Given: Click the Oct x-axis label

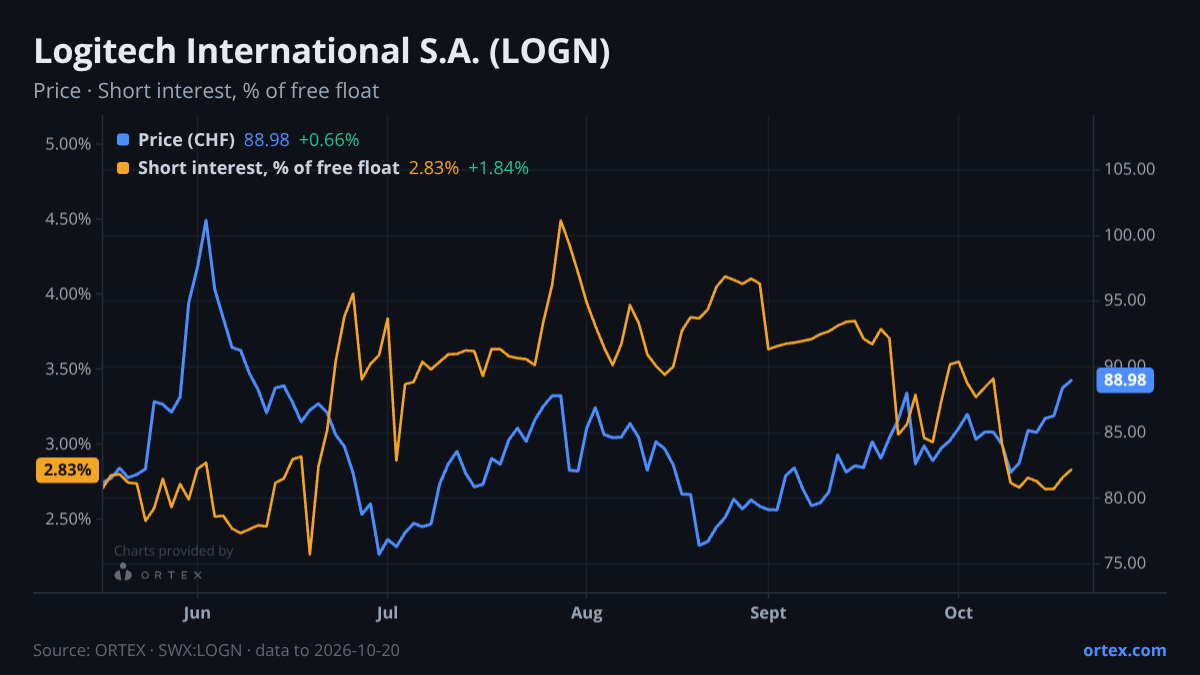Looking at the screenshot, I should [x=958, y=612].
